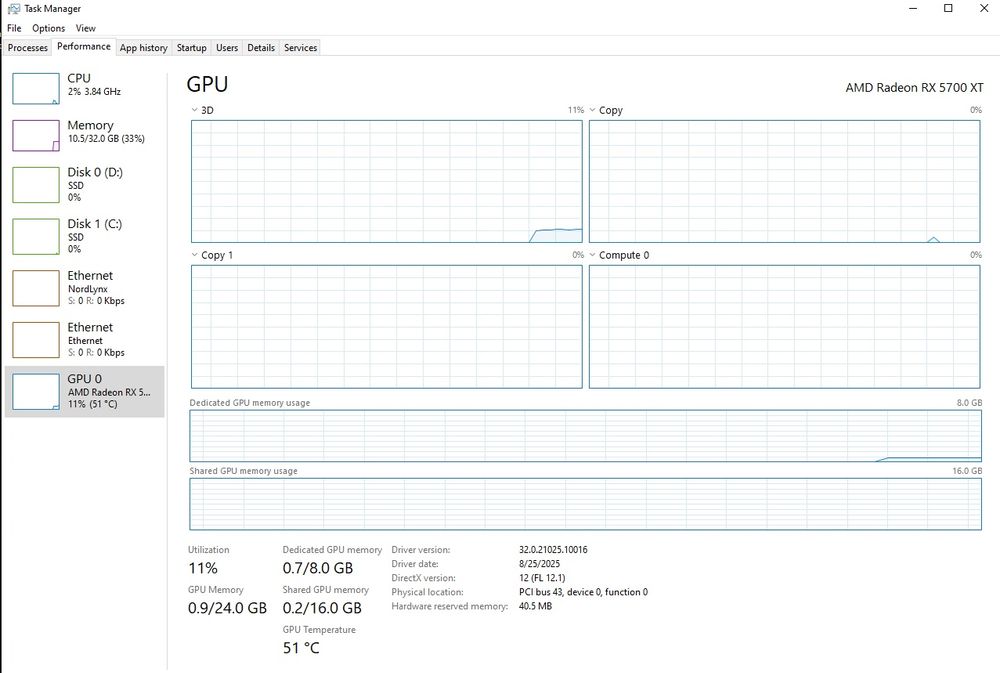Click the 'AMD Radeon RX 5700 XT' heading
This screenshot has width=1000, height=673.
(915, 88)
